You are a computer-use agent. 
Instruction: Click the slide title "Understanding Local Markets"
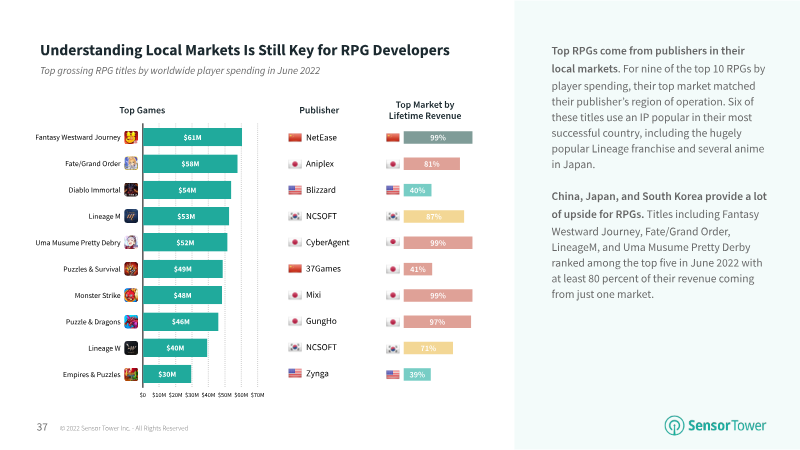(x=245, y=50)
